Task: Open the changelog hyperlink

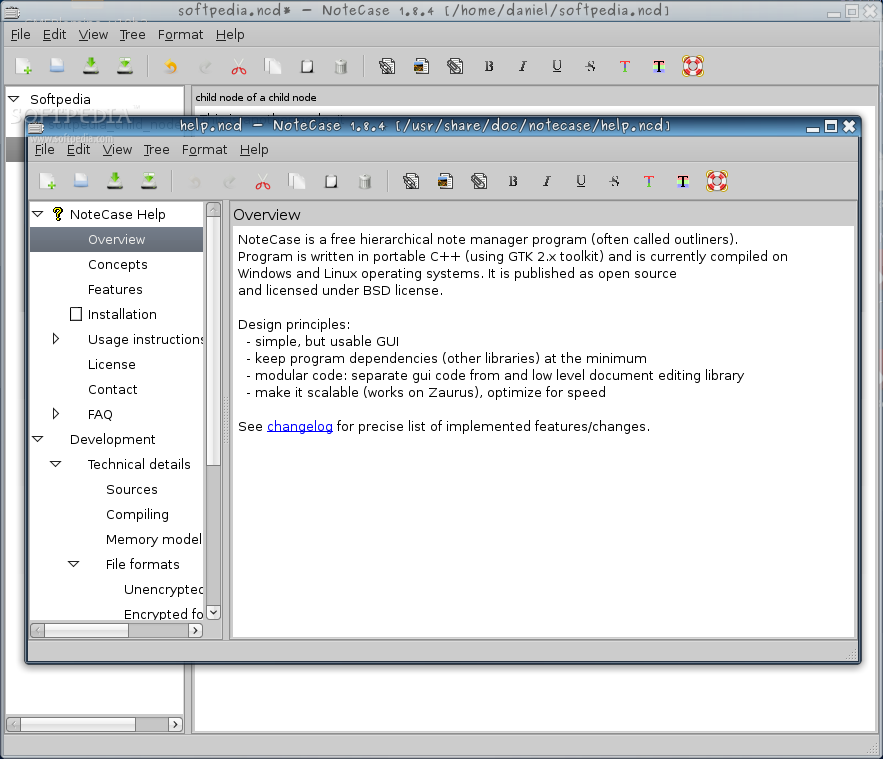Action: [300, 426]
